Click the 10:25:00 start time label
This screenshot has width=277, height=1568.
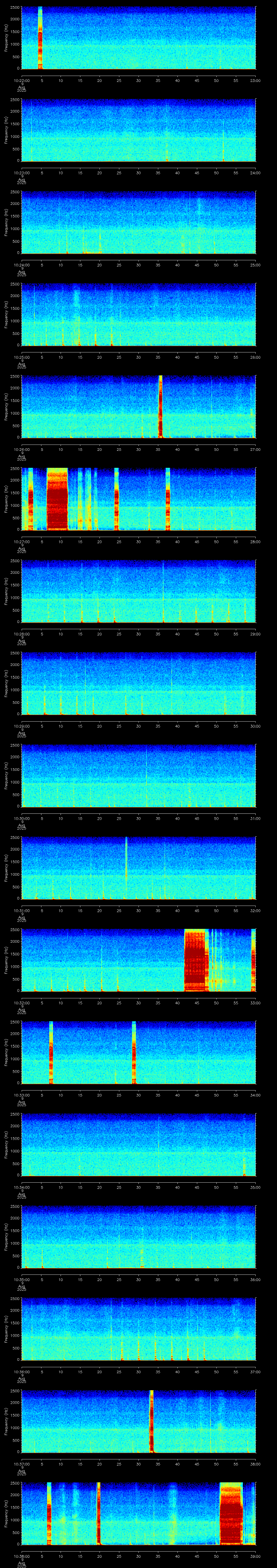point(21,357)
